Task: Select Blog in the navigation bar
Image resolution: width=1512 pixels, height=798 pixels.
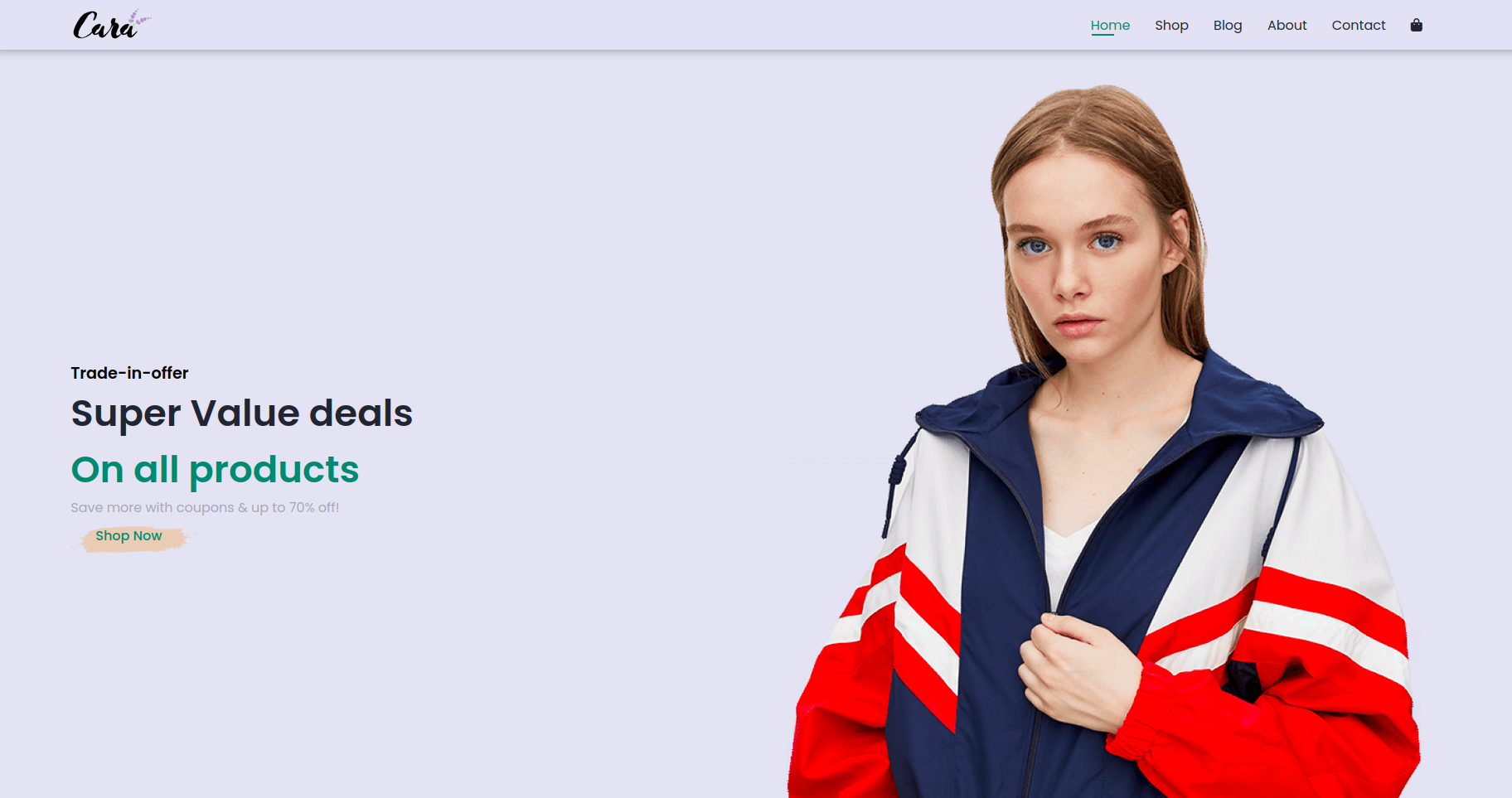Action: [x=1228, y=25]
